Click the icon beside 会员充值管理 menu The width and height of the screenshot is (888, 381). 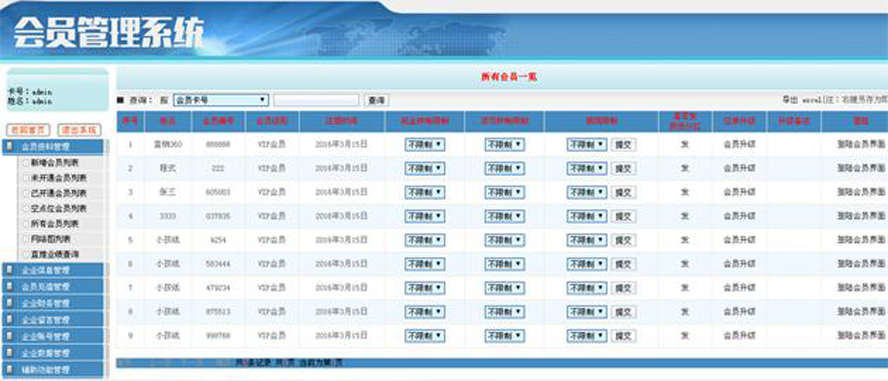9,286
